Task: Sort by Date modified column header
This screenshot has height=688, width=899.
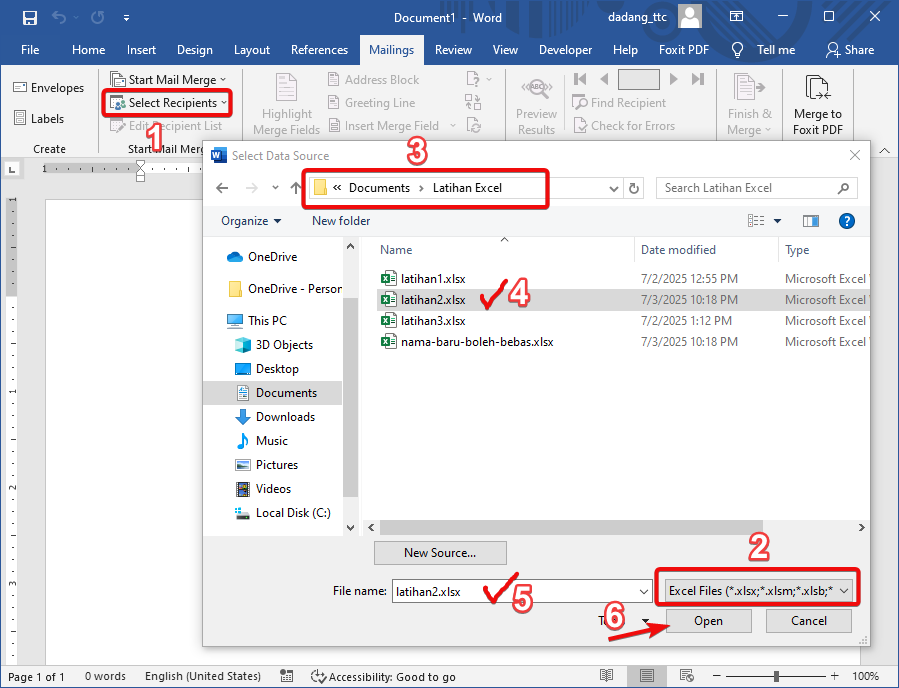Action: (678, 250)
